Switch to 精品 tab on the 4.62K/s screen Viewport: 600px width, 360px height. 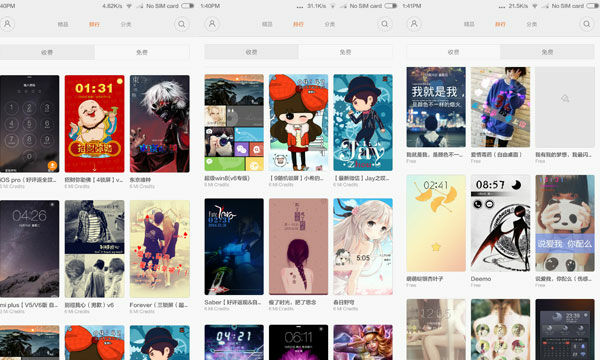(63, 24)
